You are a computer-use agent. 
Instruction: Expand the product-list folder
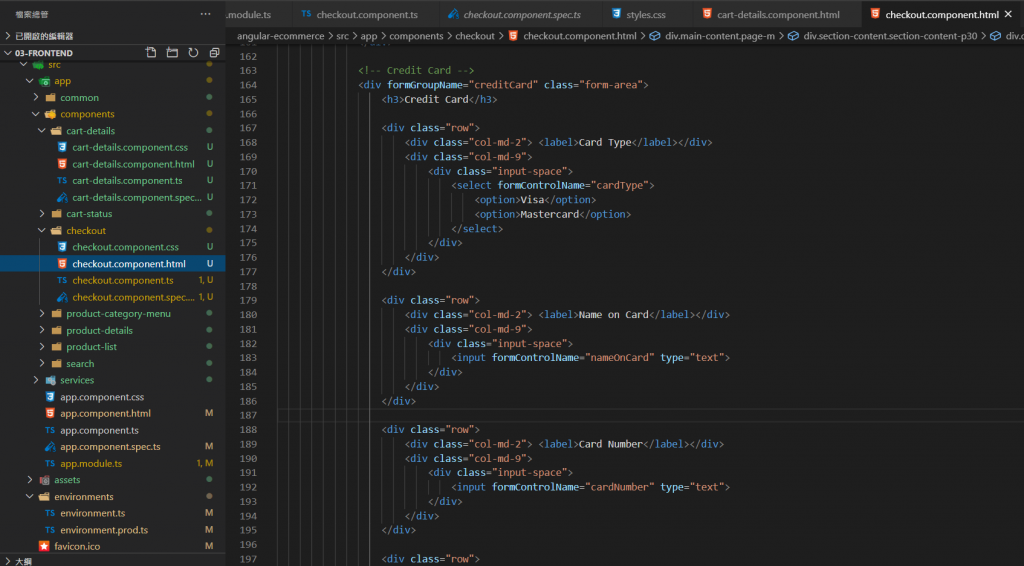click(42, 347)
